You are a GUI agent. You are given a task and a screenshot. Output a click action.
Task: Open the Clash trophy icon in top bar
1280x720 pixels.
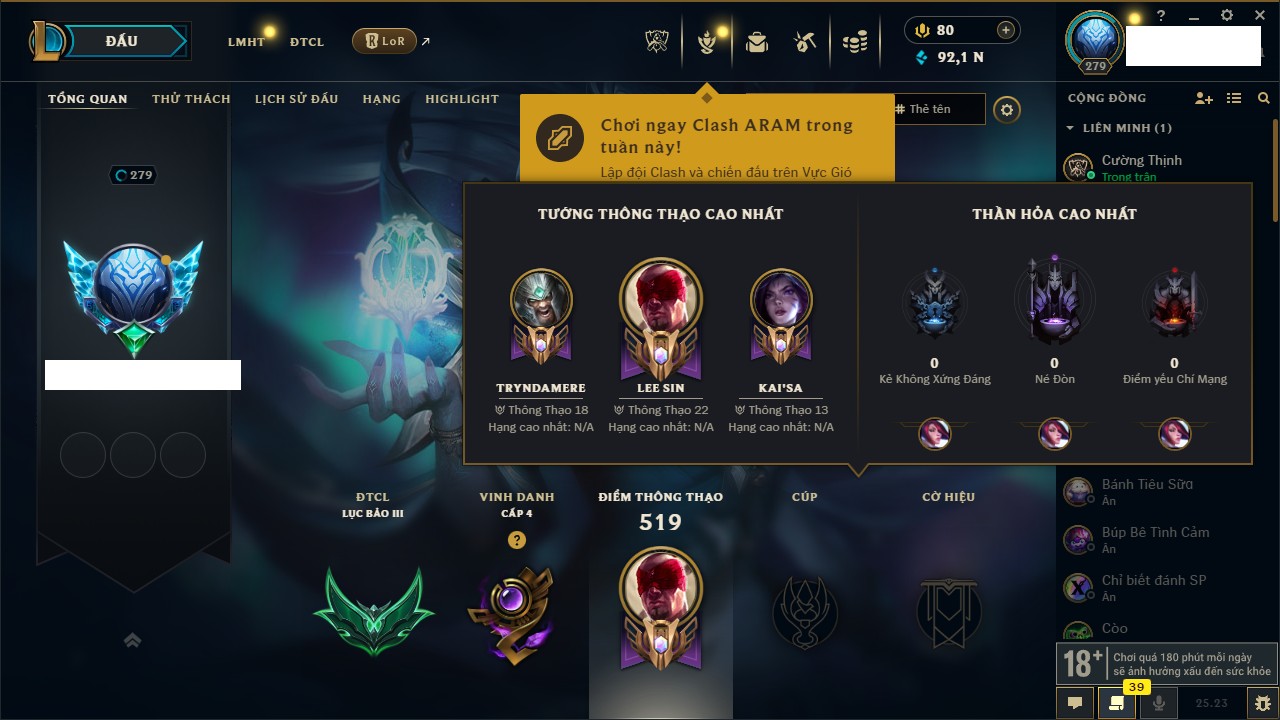click(x=658, y=42)
